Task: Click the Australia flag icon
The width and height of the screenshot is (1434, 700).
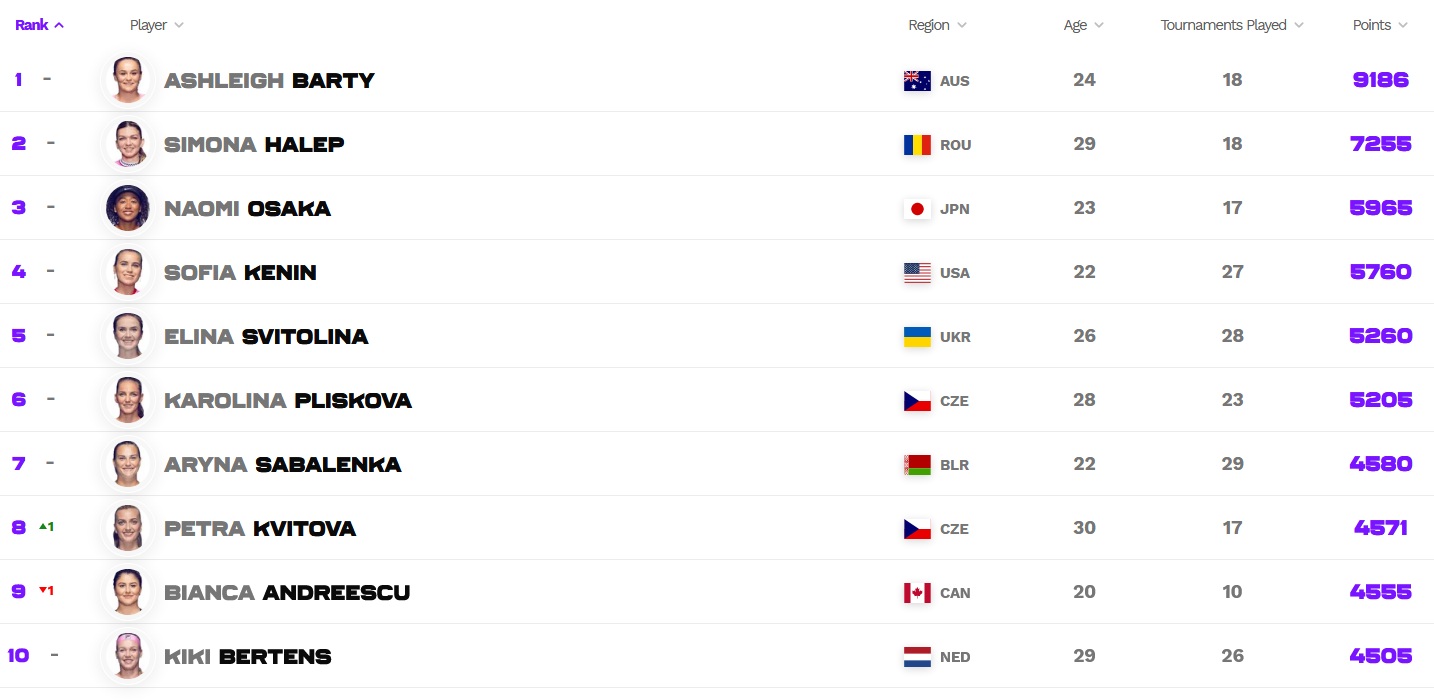Action: pos(917,81)
